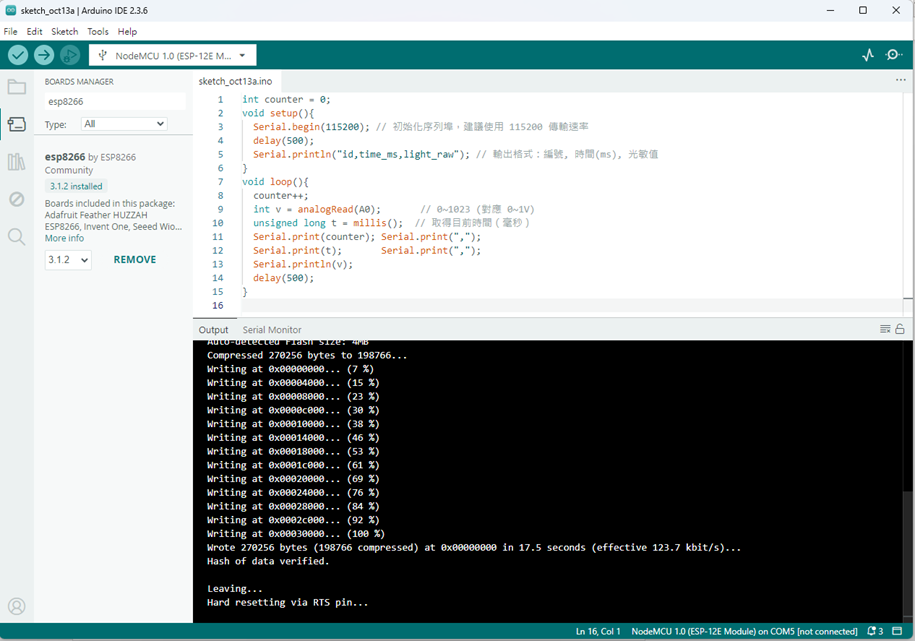The width and height of the screenshot is (915, 641).
Task: Open the Sketchbook folder panel
Action: pyautogui.click(x=16, y=87)
